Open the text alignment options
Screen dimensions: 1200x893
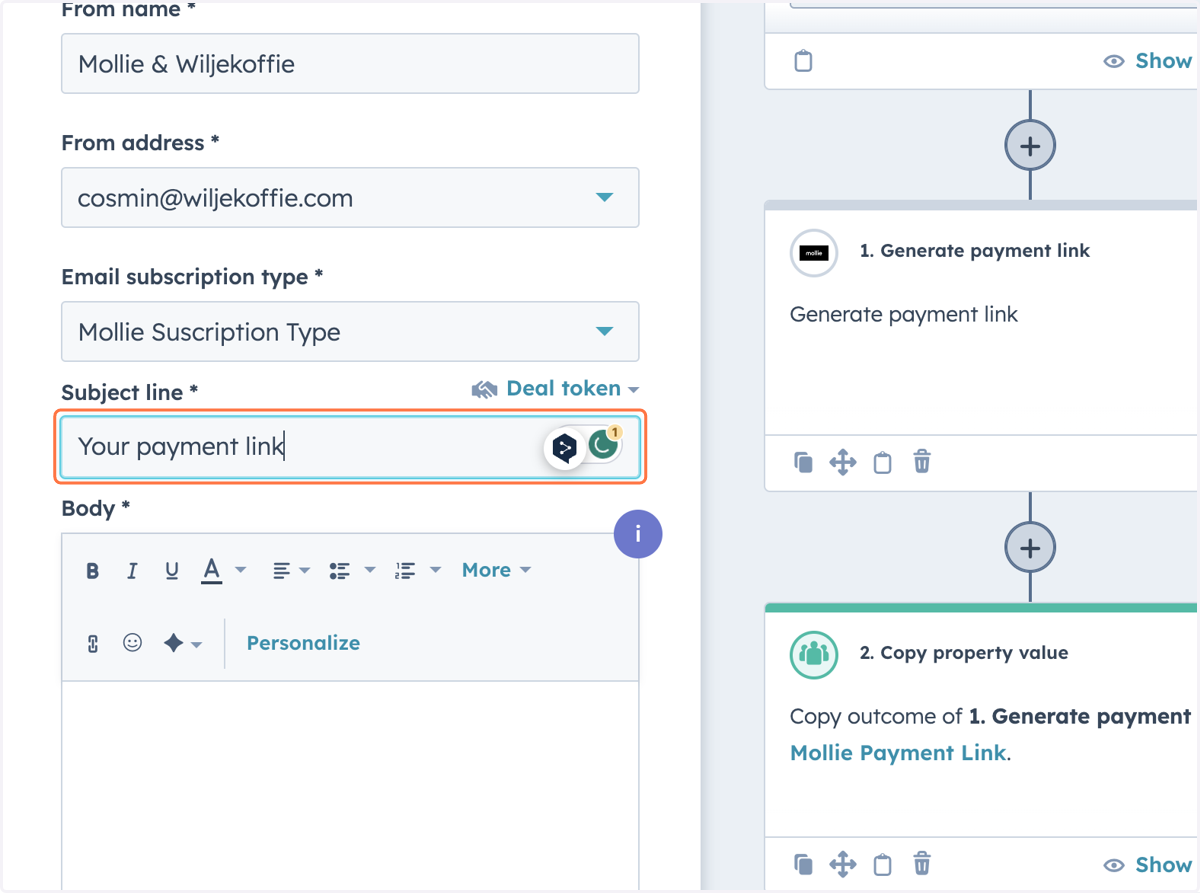click(x=291, y=571)
